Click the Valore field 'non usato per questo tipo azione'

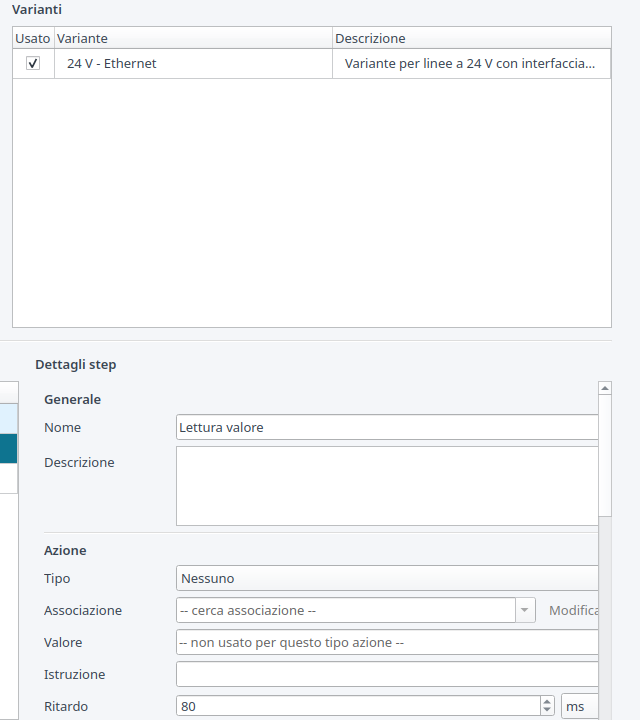pos(387,642)
